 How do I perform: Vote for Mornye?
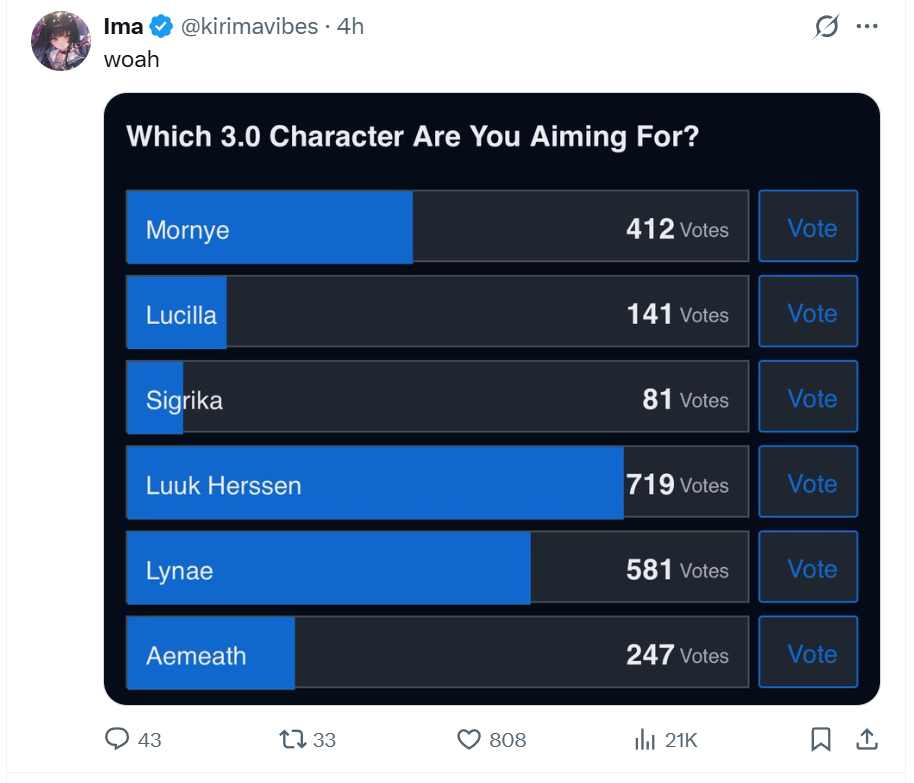[808, 228]
